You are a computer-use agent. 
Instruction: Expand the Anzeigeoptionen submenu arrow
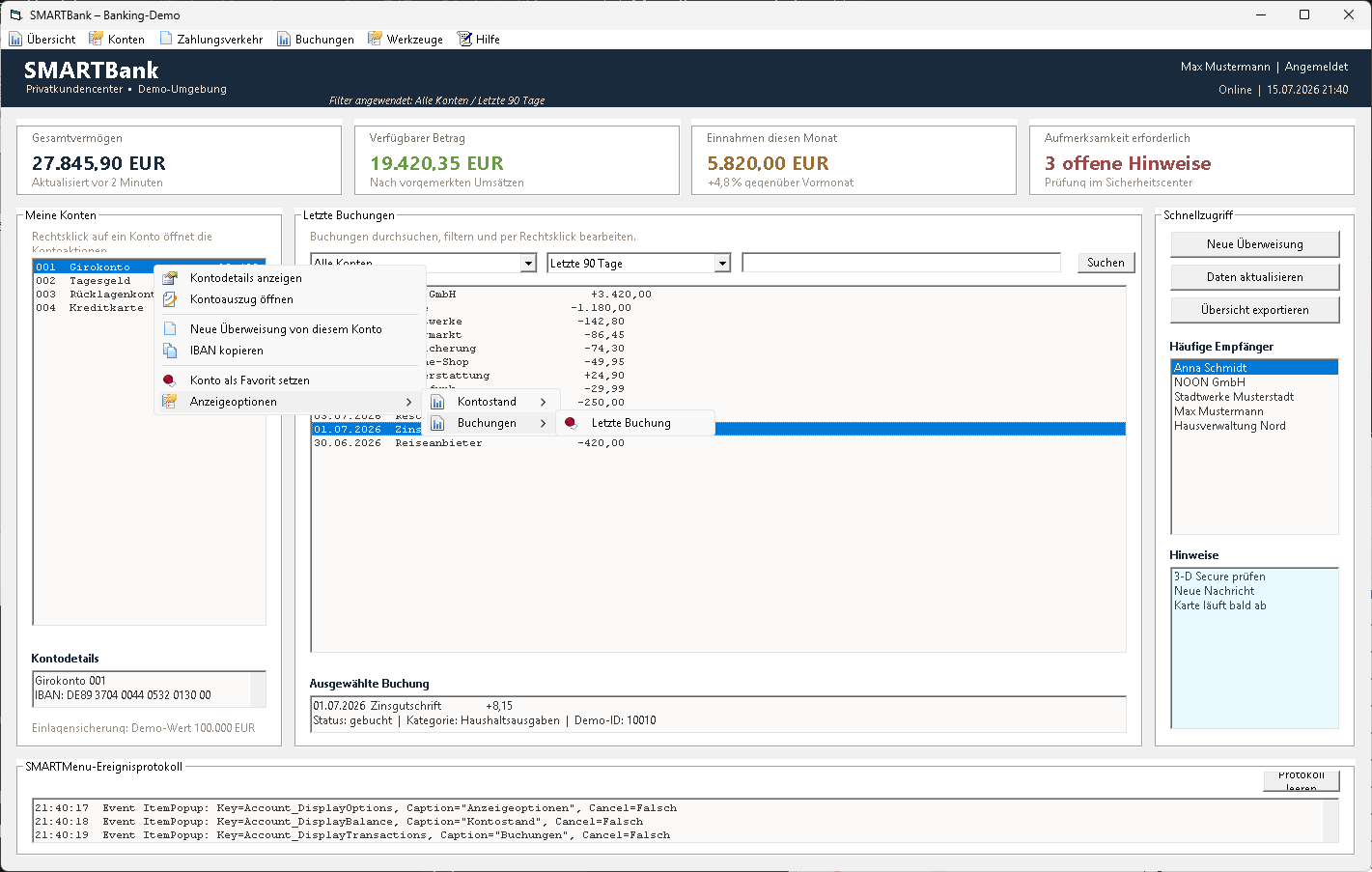click(x=409, y=402)
